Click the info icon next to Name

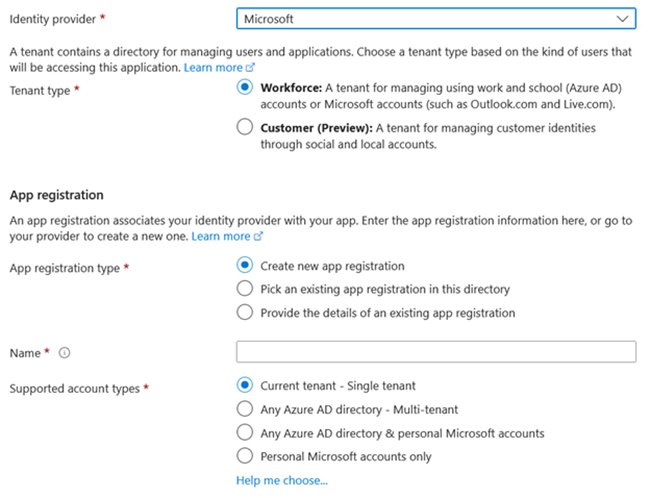pyautogui.click(x=65, y=353)
